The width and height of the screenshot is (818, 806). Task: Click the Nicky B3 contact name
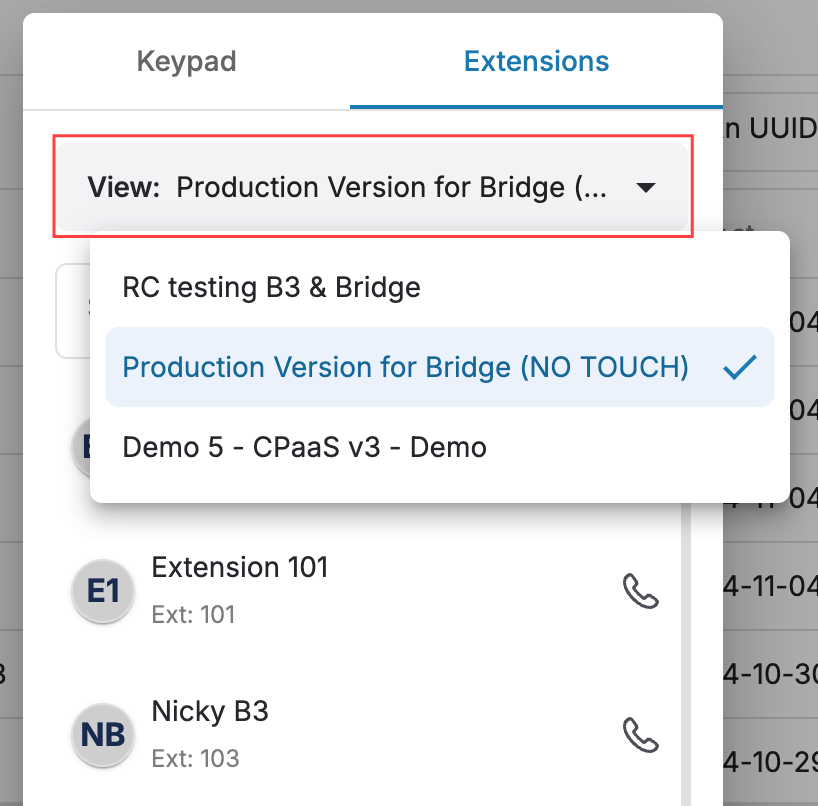[210, 711]
